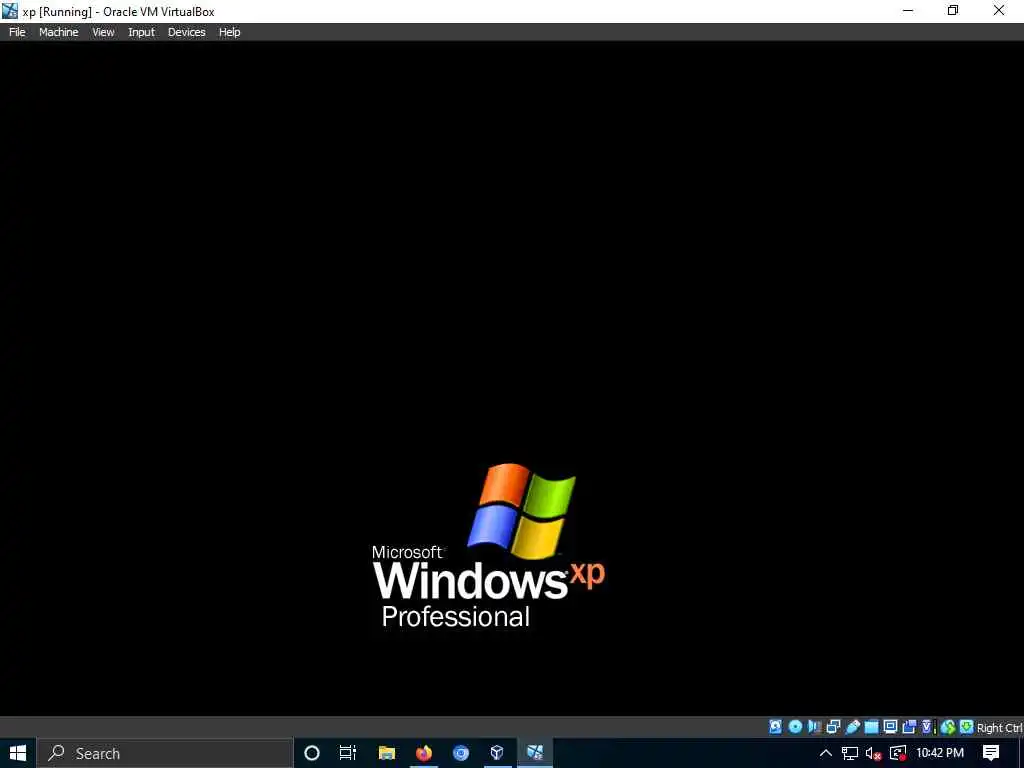This screenshot has height=768, width=1024.
Task: Click the network adapter indicator icon
Action: coord(833,727)
